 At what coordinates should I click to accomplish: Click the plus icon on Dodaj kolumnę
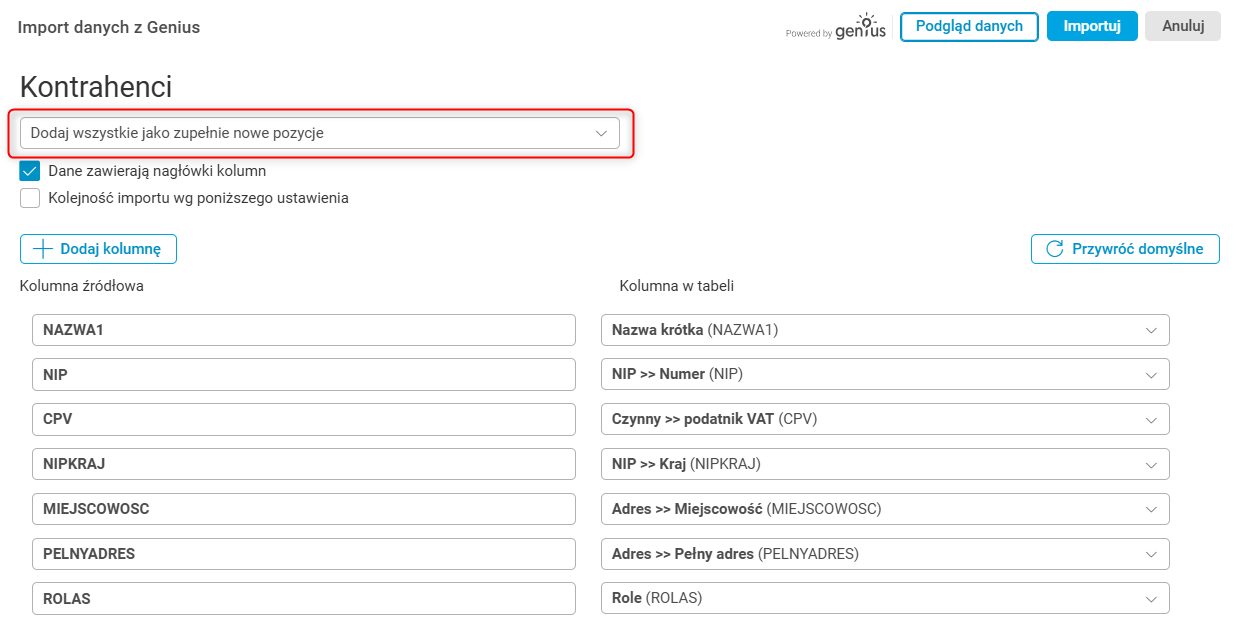[x=43, y=249]
